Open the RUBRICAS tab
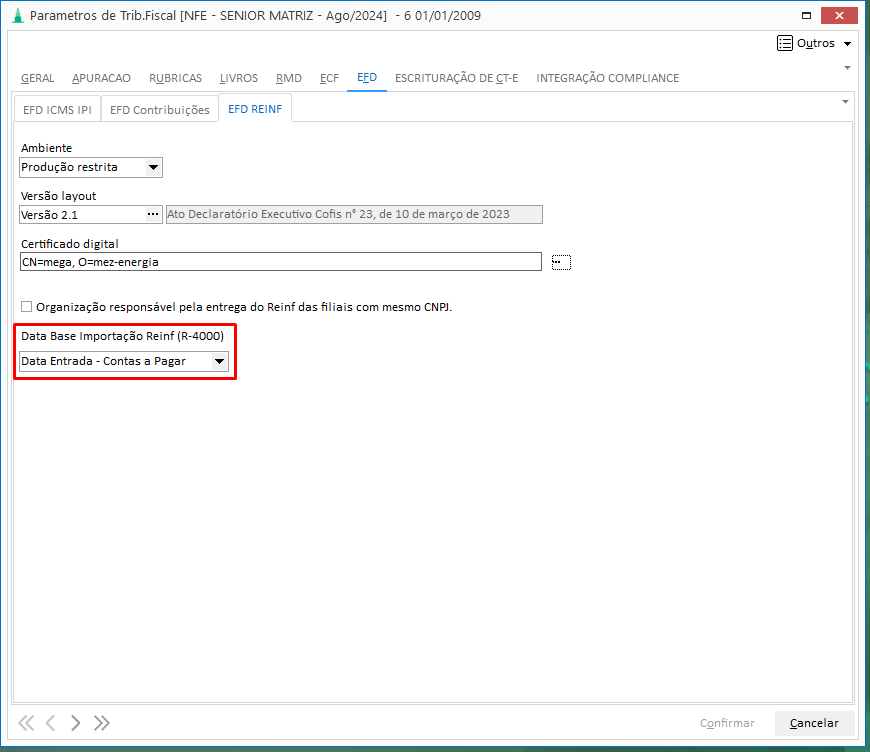 click(175, 78)
